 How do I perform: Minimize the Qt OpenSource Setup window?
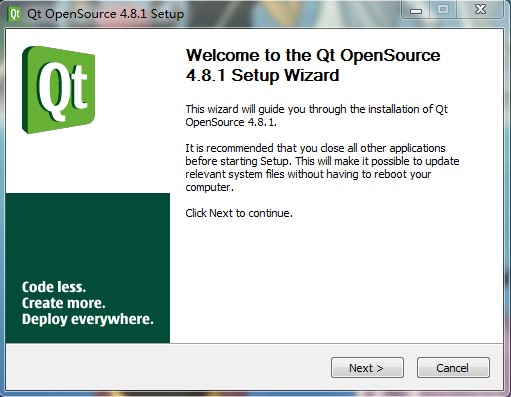click(416, 10)
